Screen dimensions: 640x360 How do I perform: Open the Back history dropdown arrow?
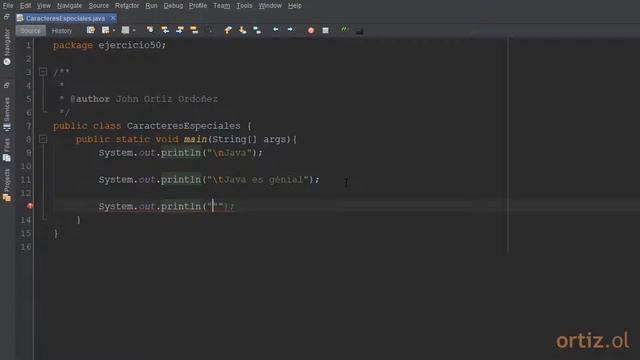click(x=114, y=30)
